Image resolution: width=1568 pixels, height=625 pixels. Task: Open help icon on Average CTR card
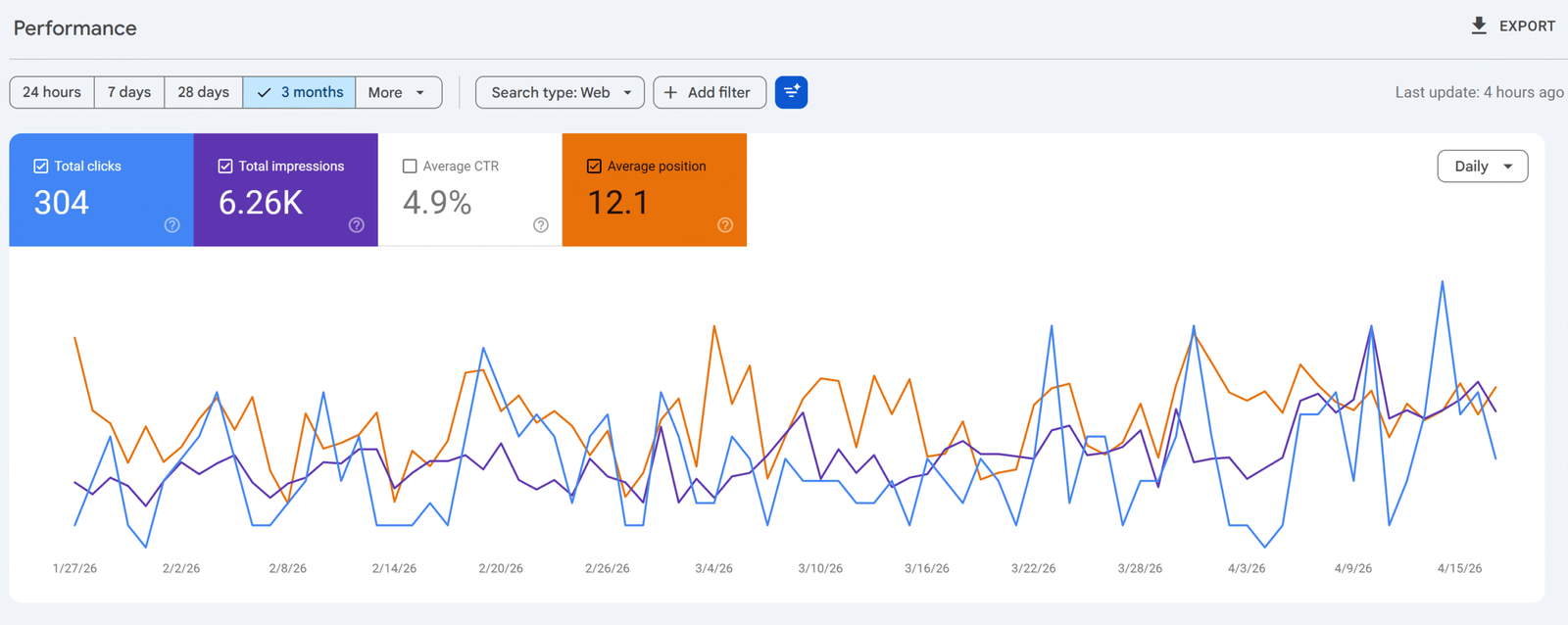click(x=540, y=225)
